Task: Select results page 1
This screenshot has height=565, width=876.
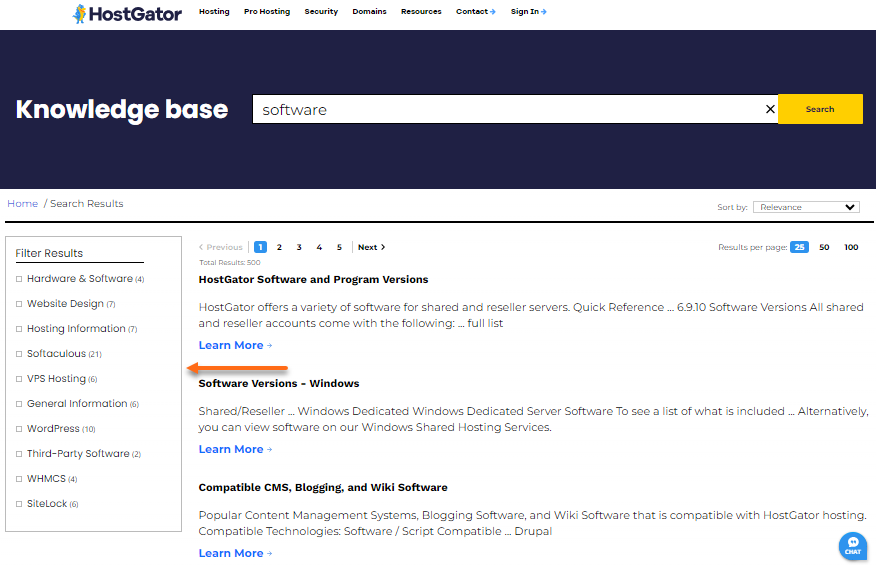Action: click(x=260, y=247)
